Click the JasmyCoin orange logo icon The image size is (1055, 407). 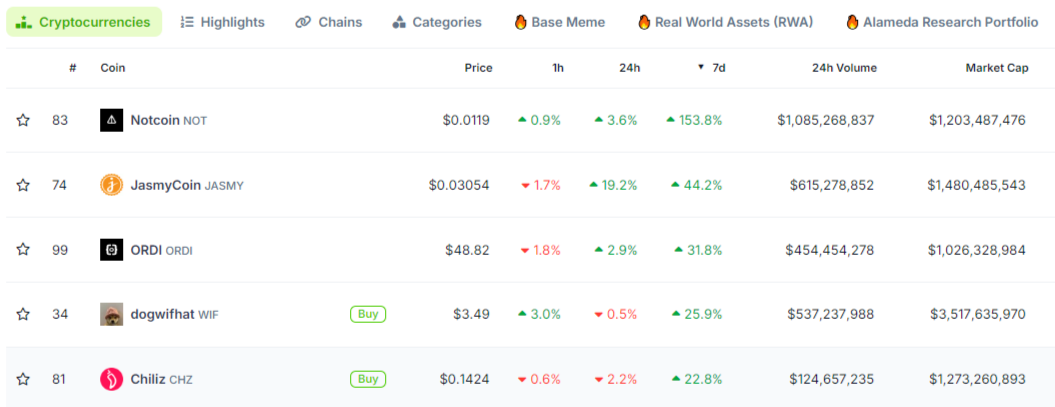(112, 185)
